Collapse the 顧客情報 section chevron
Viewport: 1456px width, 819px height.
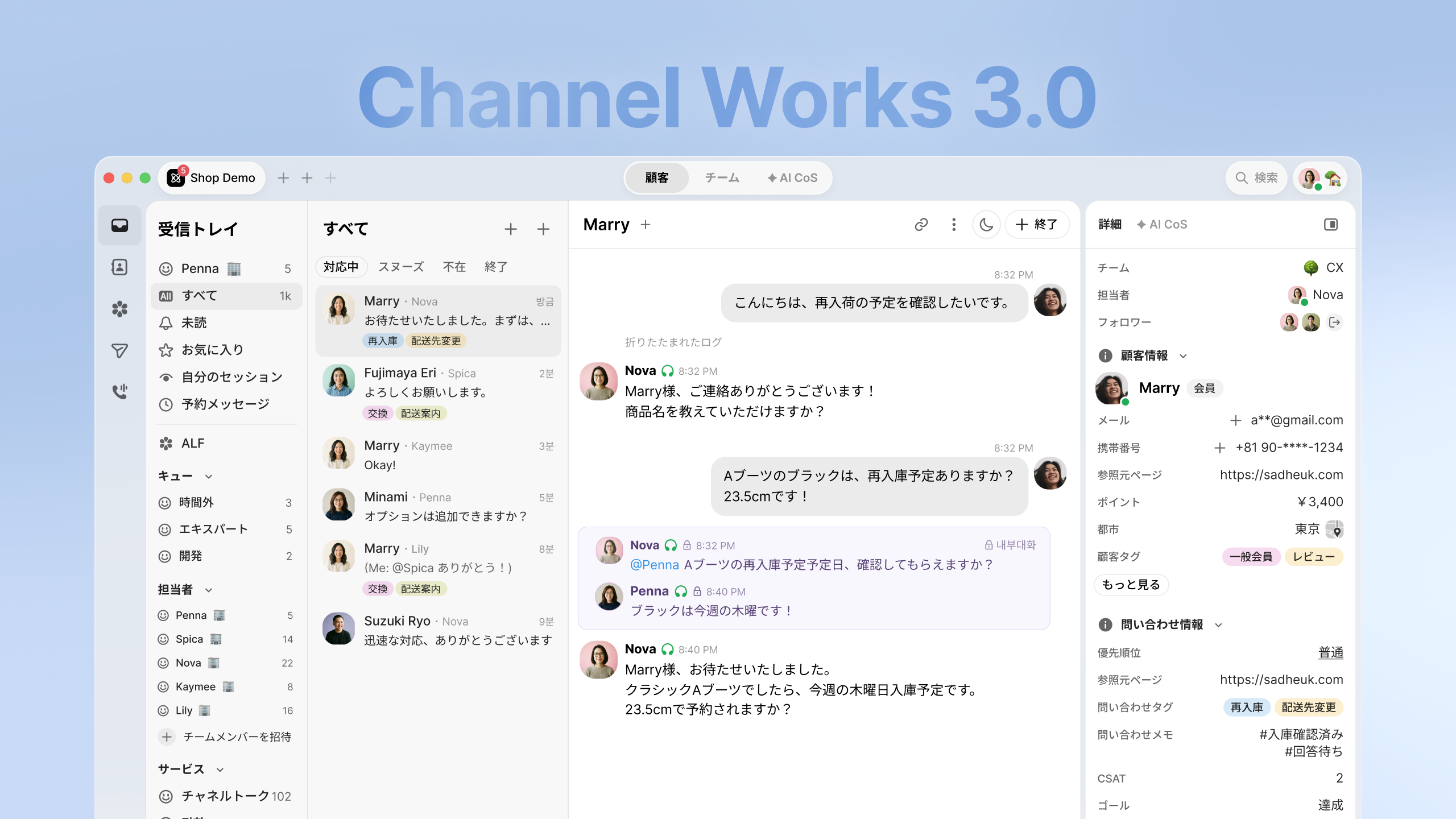1183,356
